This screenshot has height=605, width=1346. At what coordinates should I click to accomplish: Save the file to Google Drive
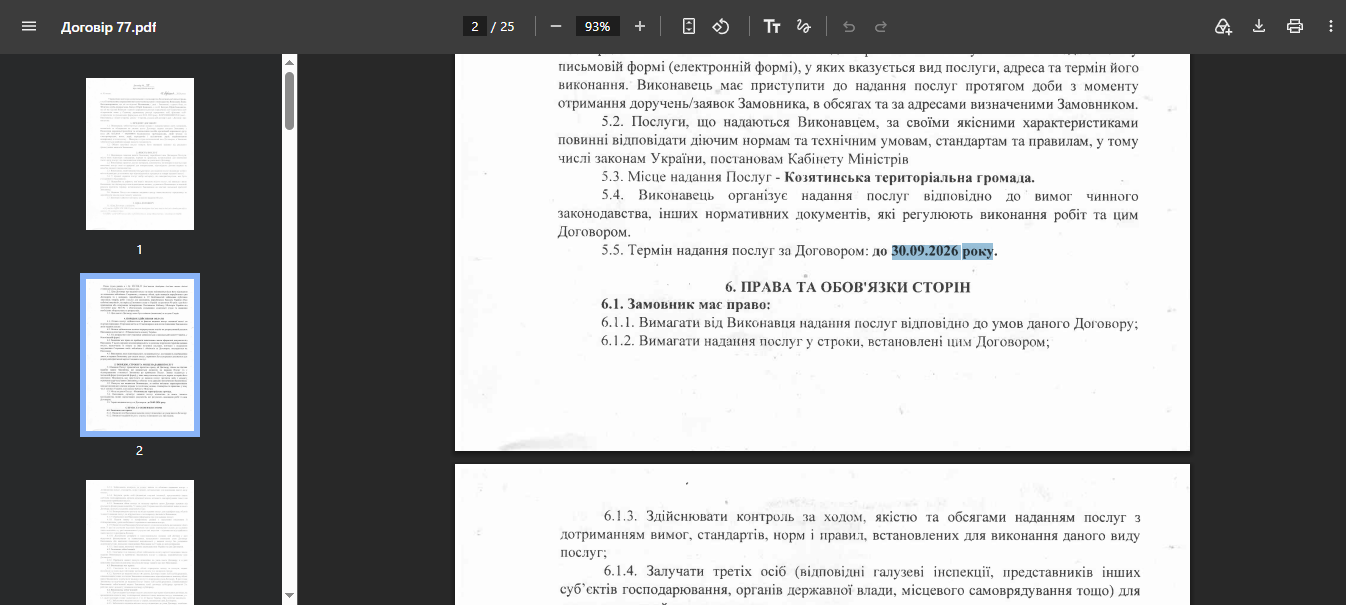(x=1223, y=26)
